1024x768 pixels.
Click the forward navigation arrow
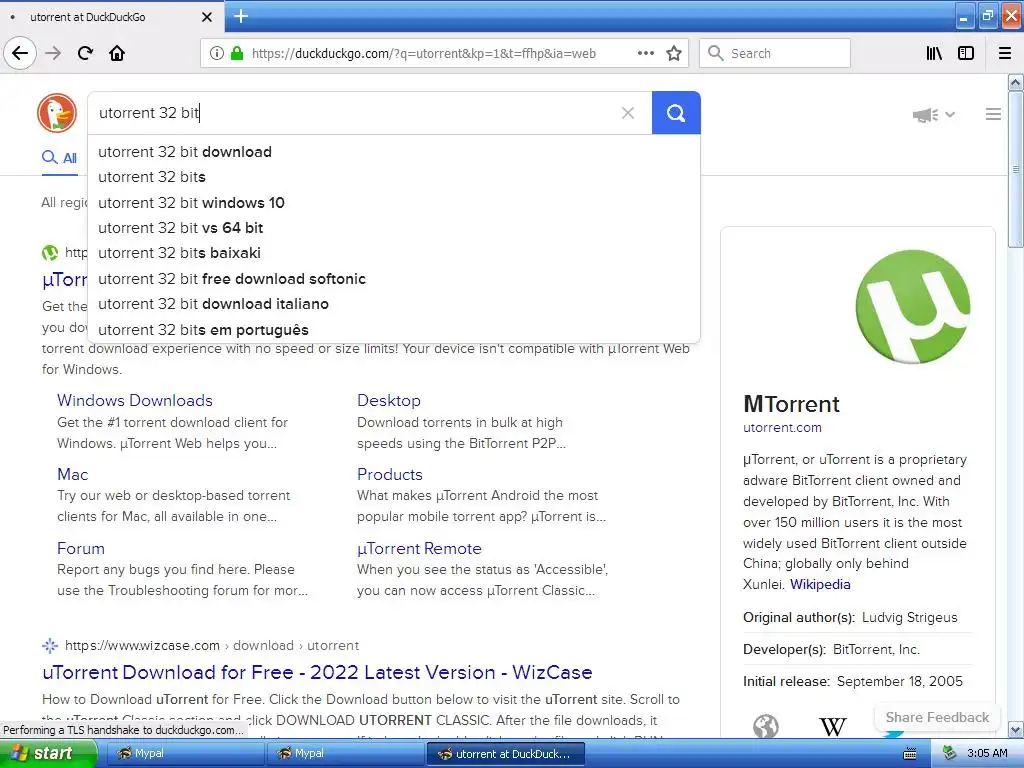pos(53,53)
